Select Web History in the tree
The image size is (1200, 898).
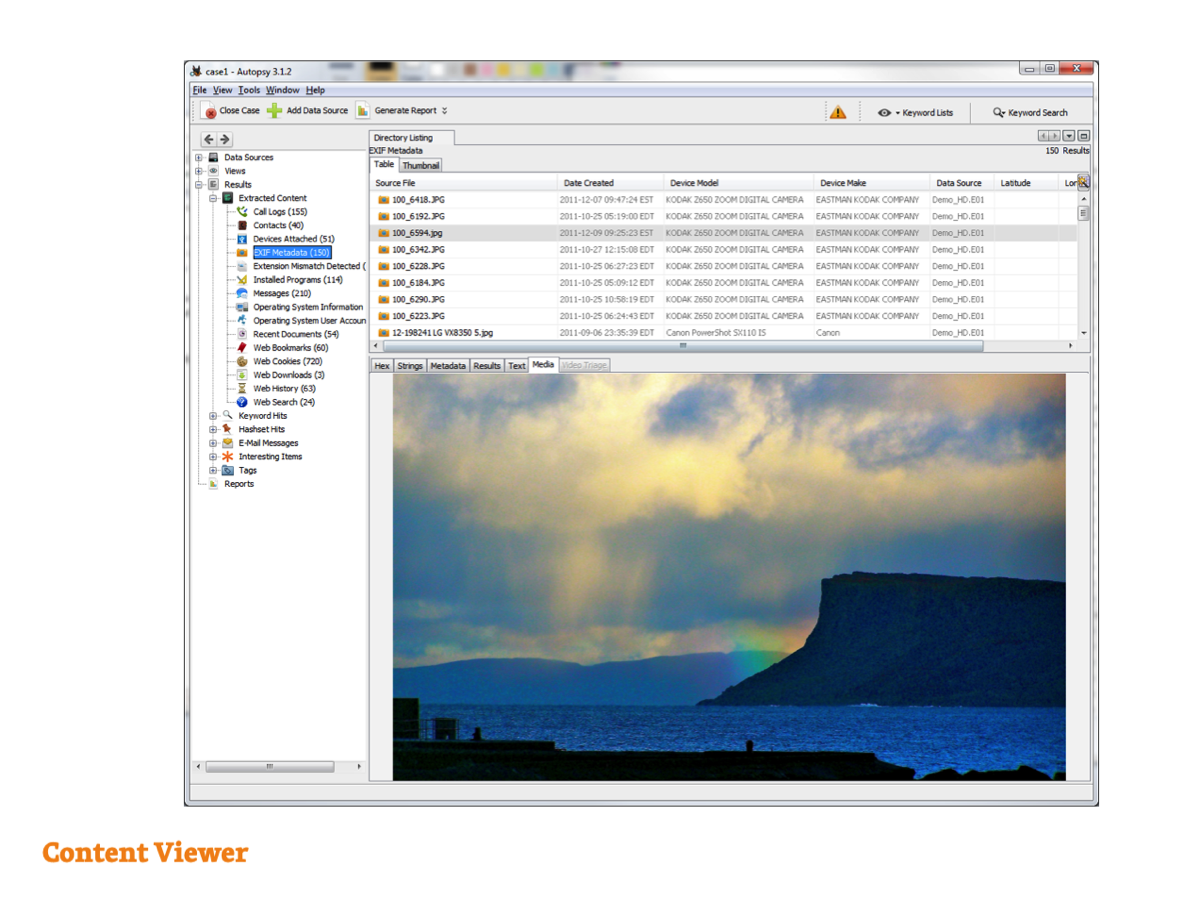284,389
